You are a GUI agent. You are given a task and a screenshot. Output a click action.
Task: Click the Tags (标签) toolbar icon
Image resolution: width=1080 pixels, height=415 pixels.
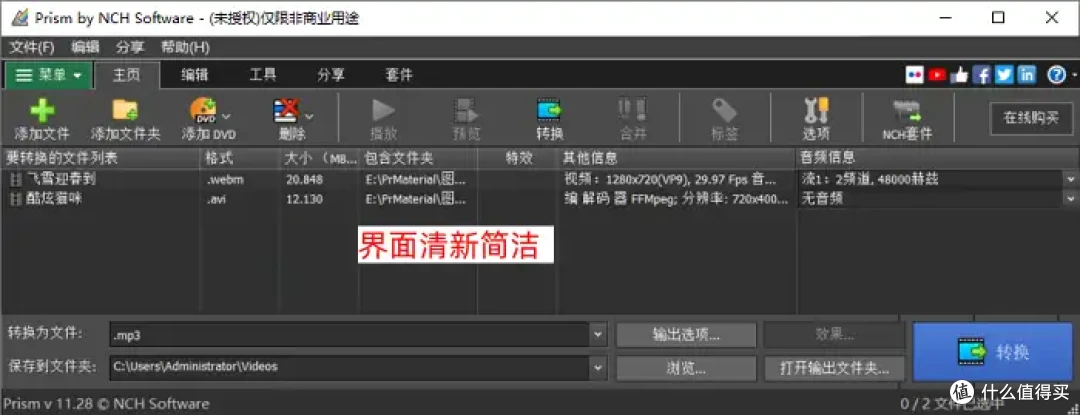(x=725, y=110)
